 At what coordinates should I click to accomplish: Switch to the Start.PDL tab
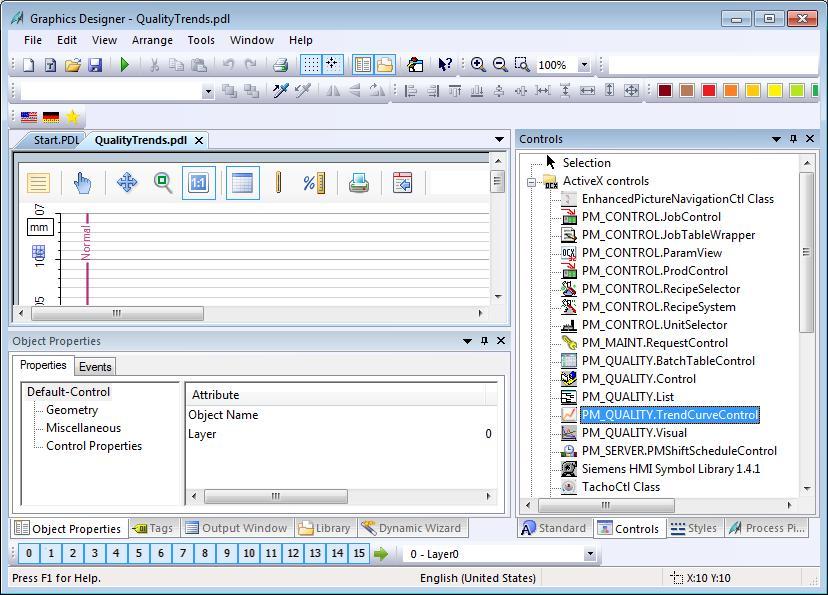coord(56,140)
